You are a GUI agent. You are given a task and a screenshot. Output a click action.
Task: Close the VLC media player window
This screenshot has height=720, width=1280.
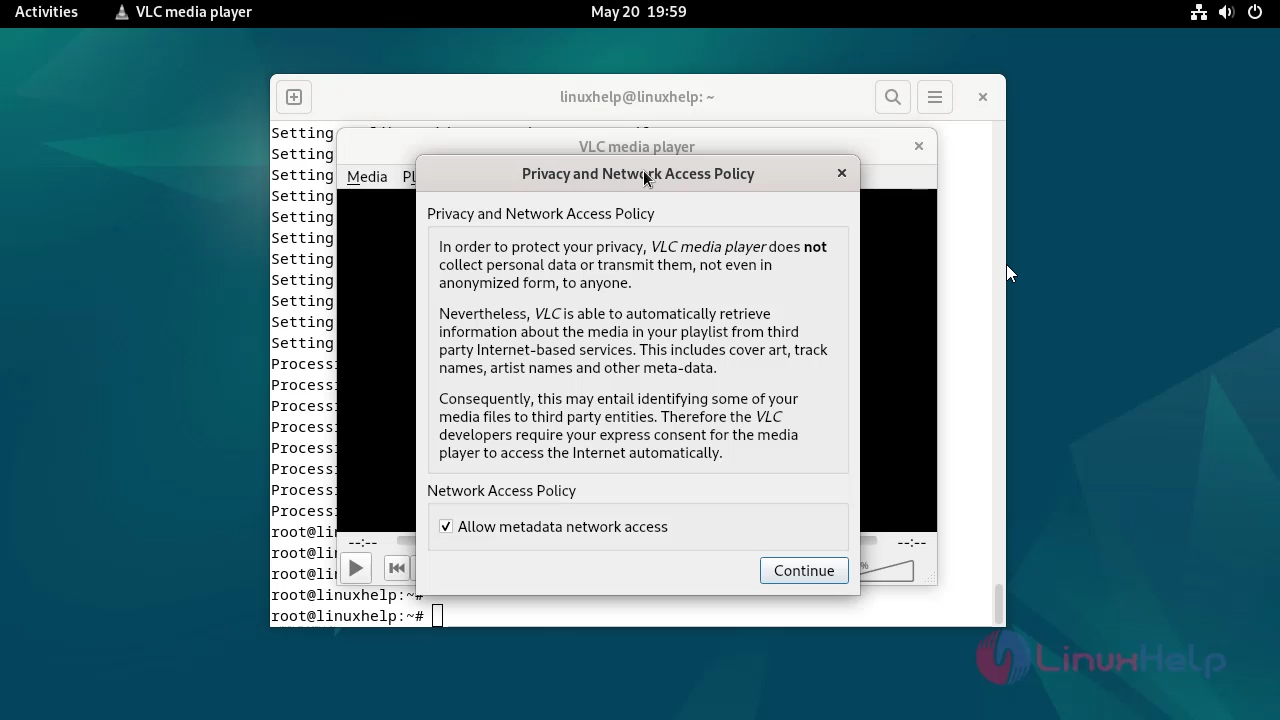click(x=919, y=146)
